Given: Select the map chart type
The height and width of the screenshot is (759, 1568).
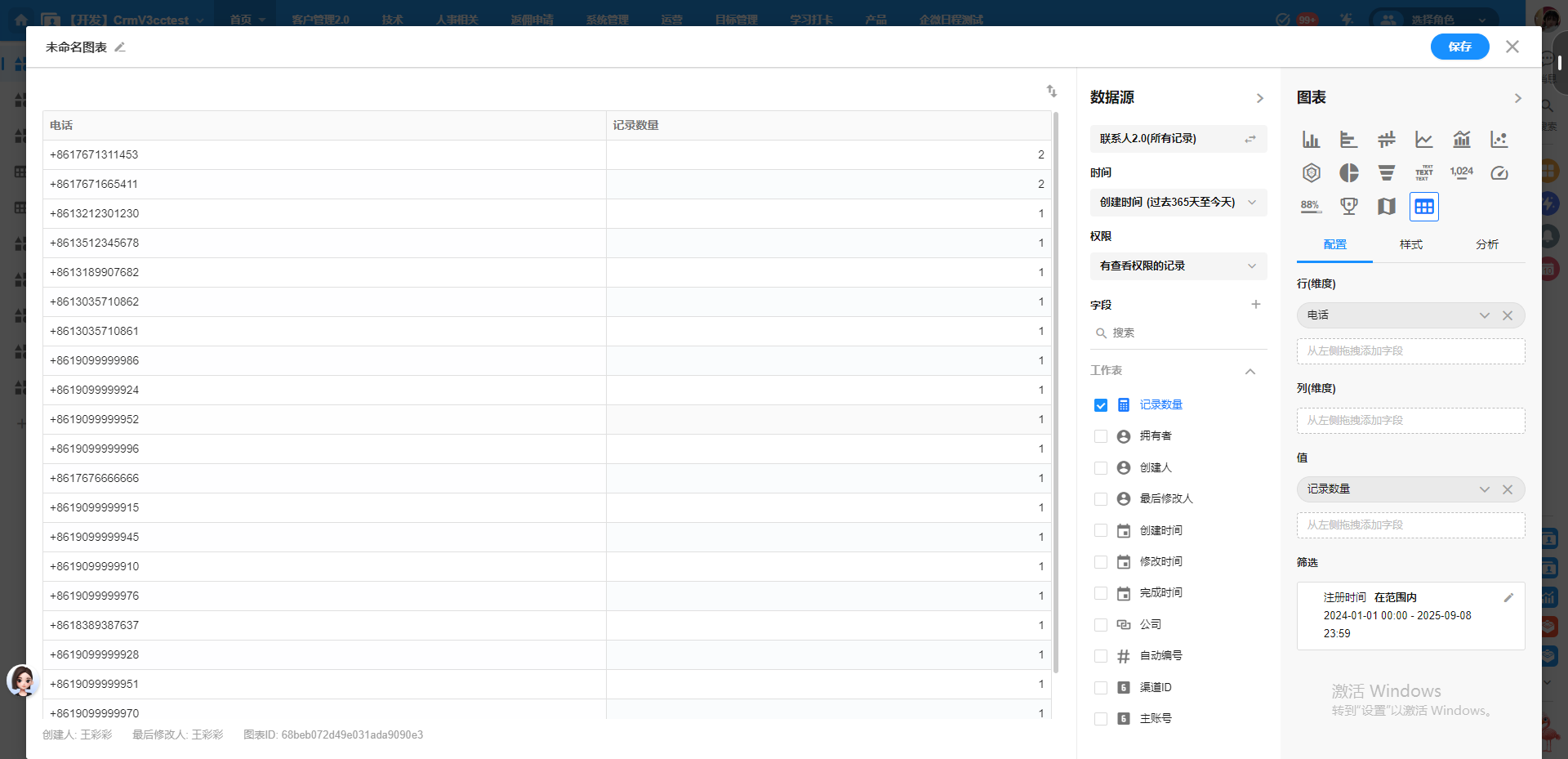Looking at the screenshot, I should pyautogui.click(x=1386, y=206).
